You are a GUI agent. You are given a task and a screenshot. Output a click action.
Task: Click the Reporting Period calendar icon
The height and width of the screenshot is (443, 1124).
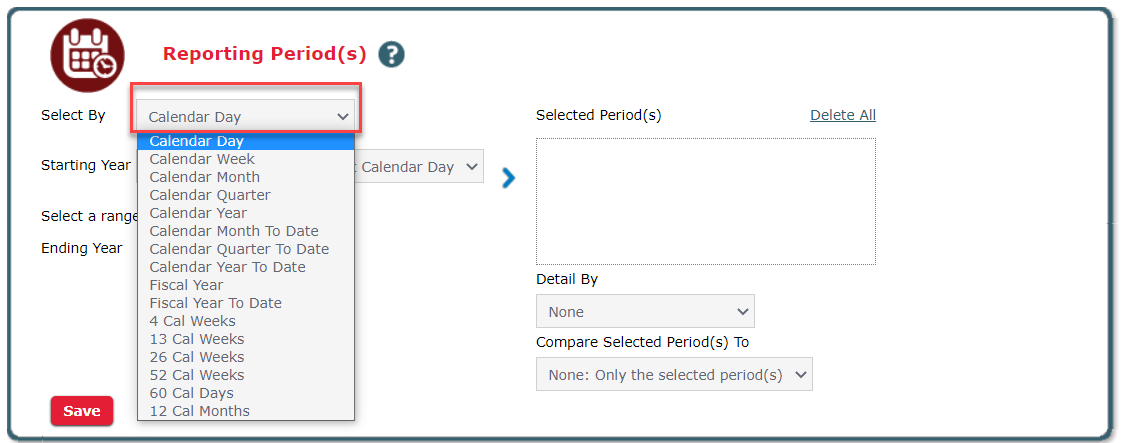coord(87,55)
